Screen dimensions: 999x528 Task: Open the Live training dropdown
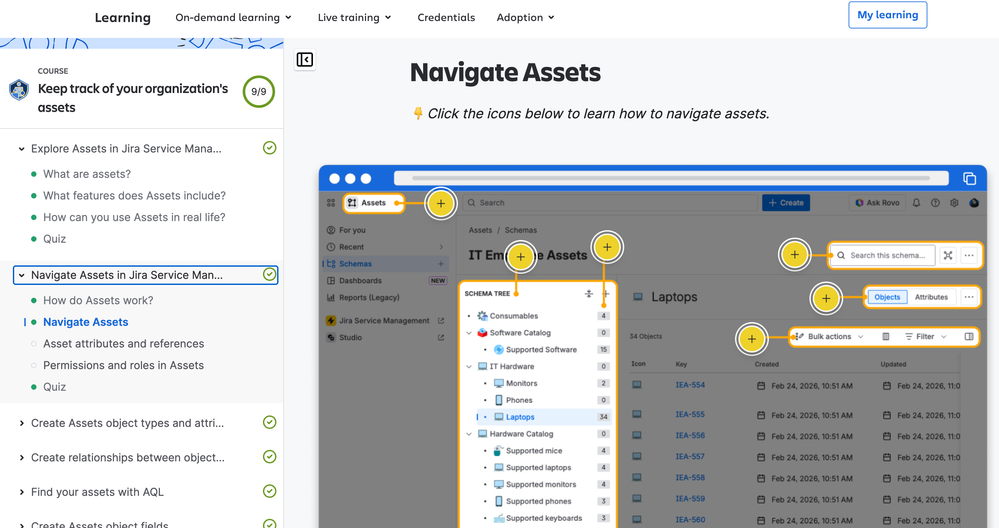[354, 17]
